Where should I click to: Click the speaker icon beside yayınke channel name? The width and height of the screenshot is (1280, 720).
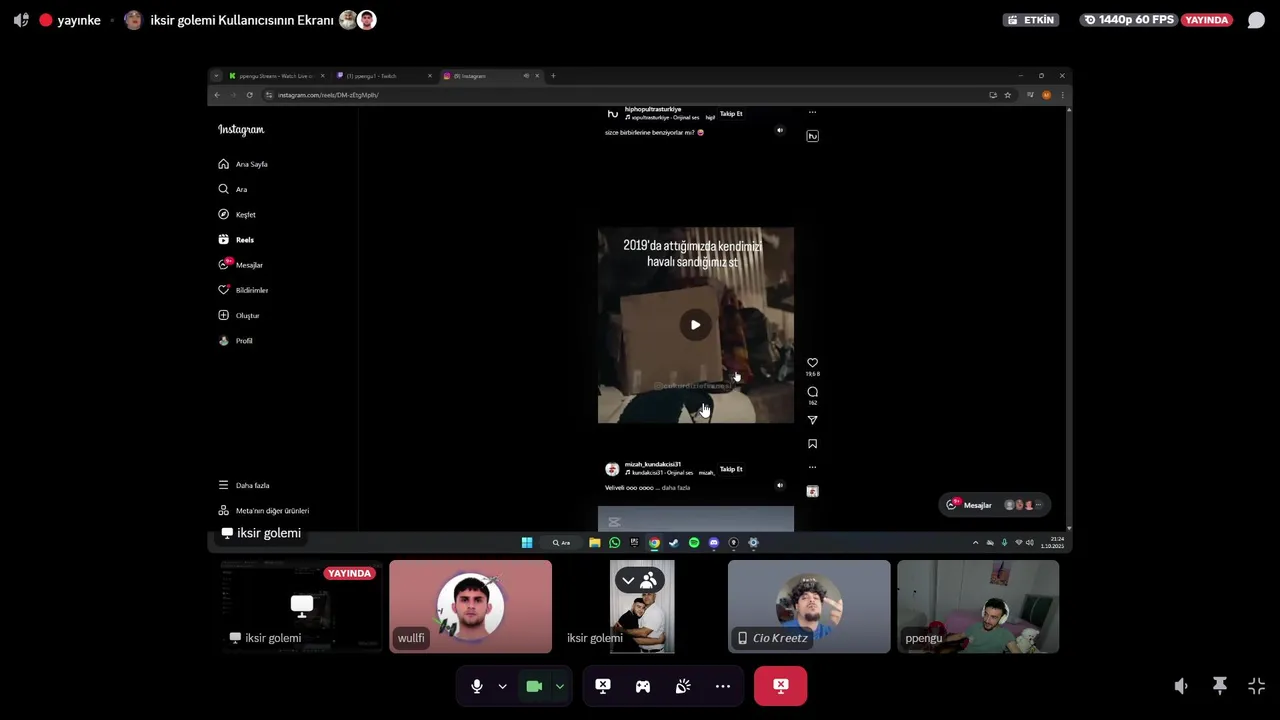click(21, 20)
